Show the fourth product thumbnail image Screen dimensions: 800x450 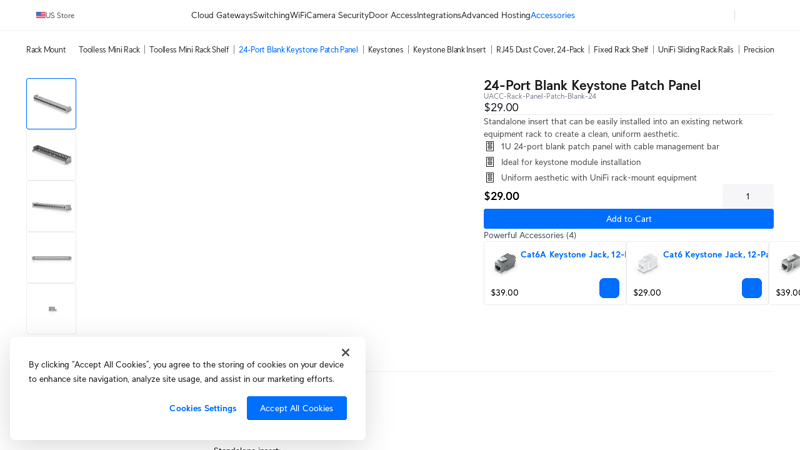(x=51, y=258)
